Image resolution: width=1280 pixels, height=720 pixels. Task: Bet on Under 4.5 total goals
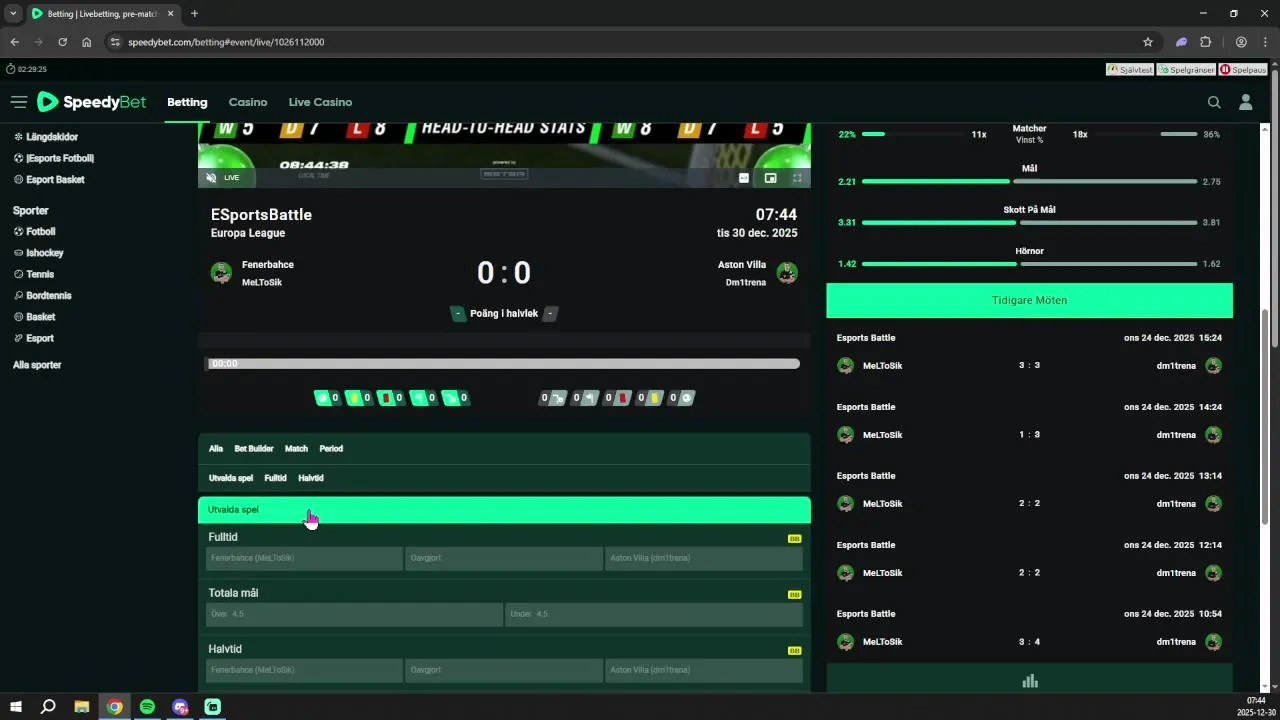pos(654,614)
